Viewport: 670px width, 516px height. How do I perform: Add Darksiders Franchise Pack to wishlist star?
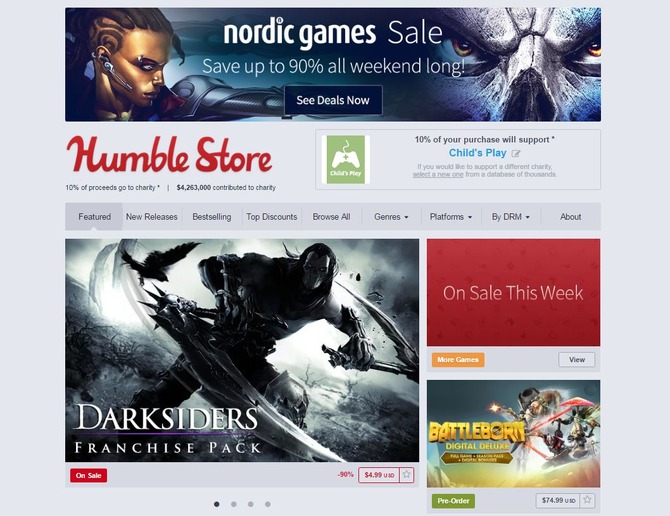[x=407, y=475]
